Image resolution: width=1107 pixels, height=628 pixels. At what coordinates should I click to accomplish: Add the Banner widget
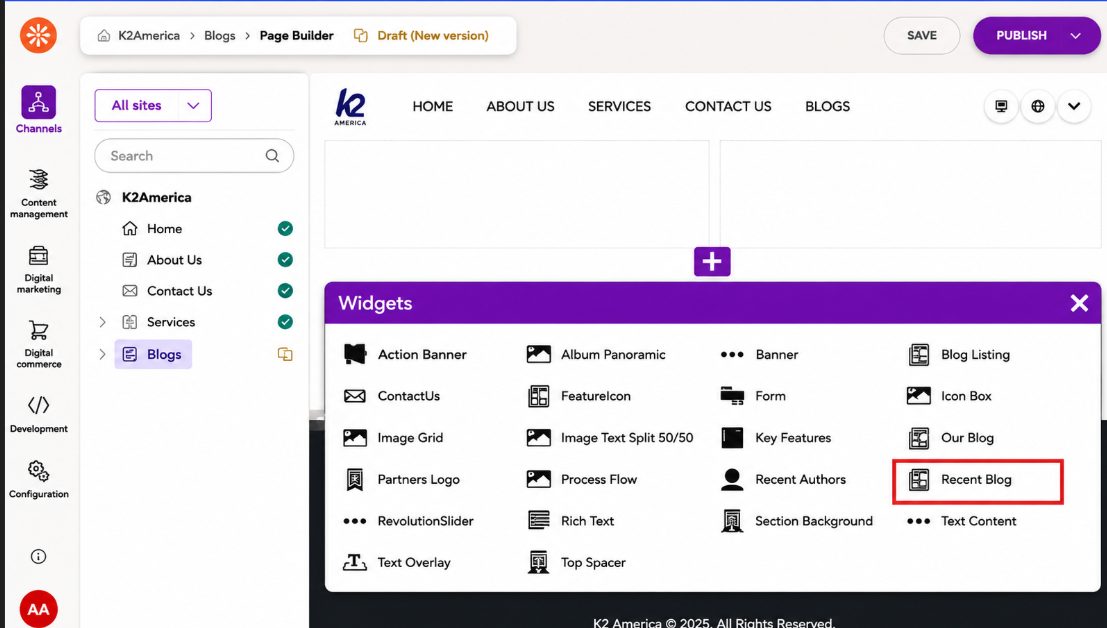point(760,354)
